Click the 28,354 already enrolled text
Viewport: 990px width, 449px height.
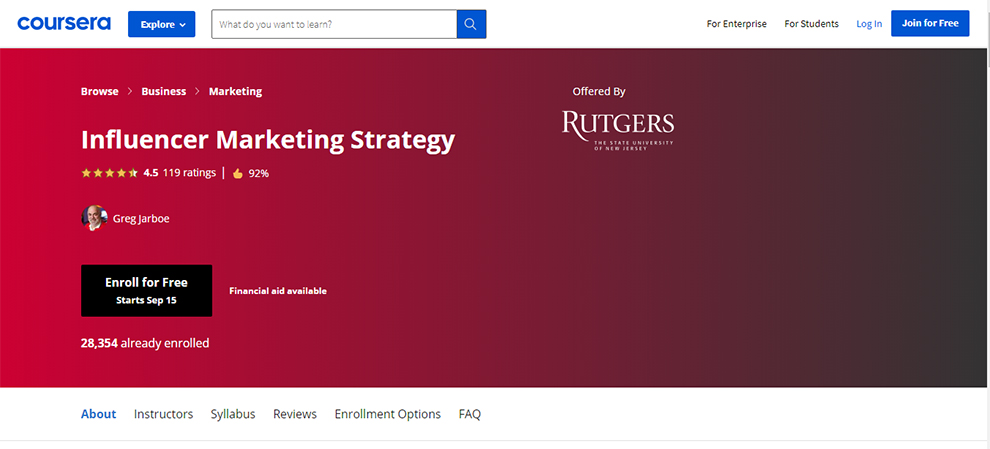click(x=145, y=344)
